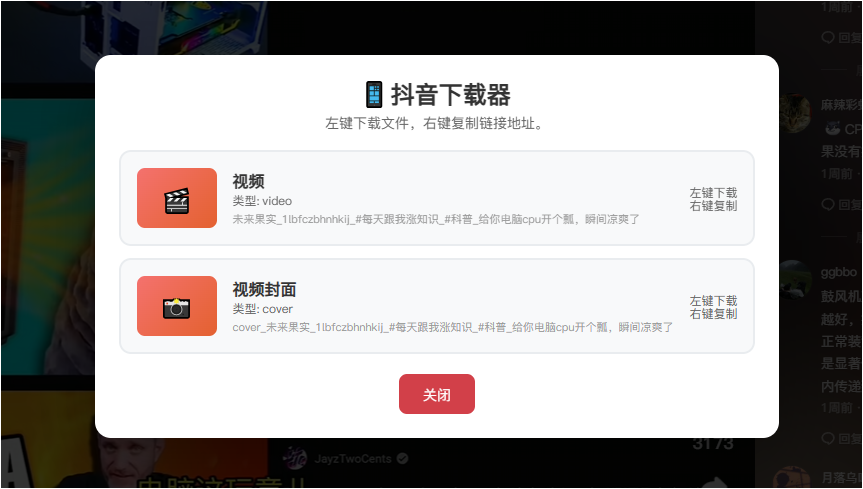The image size is (863, 489).
Task: Click the 类型: video label
Action: pos(262,201)
